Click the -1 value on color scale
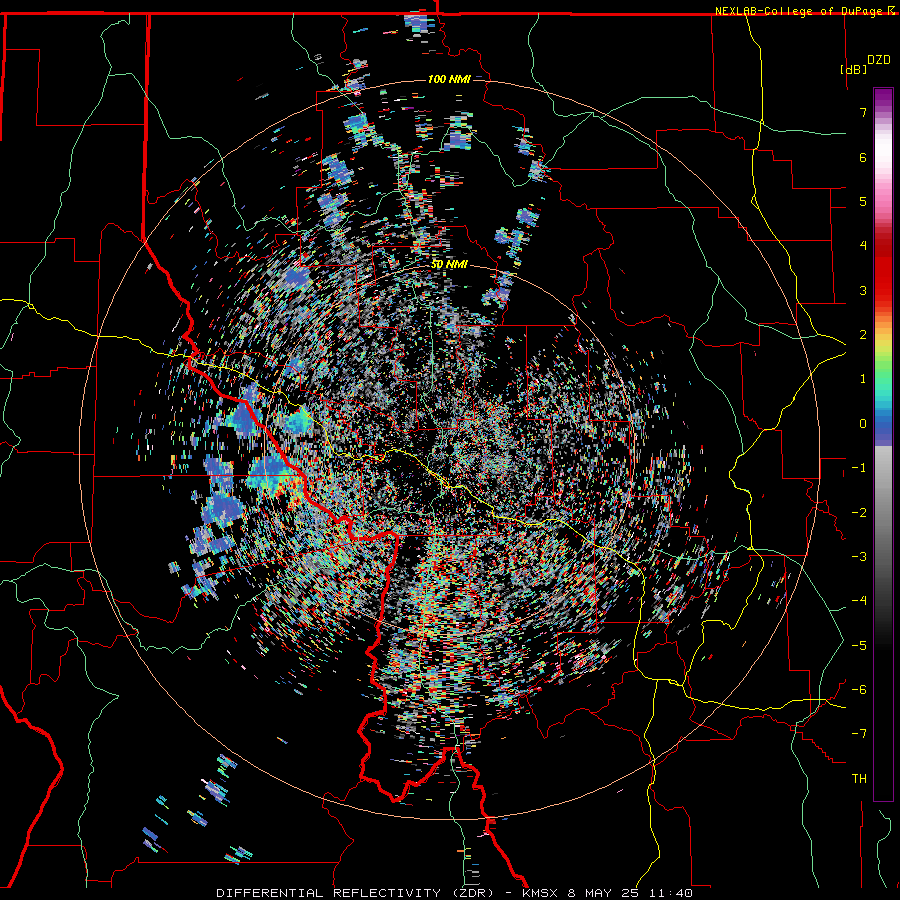900x900 pixels. point(859,468)
